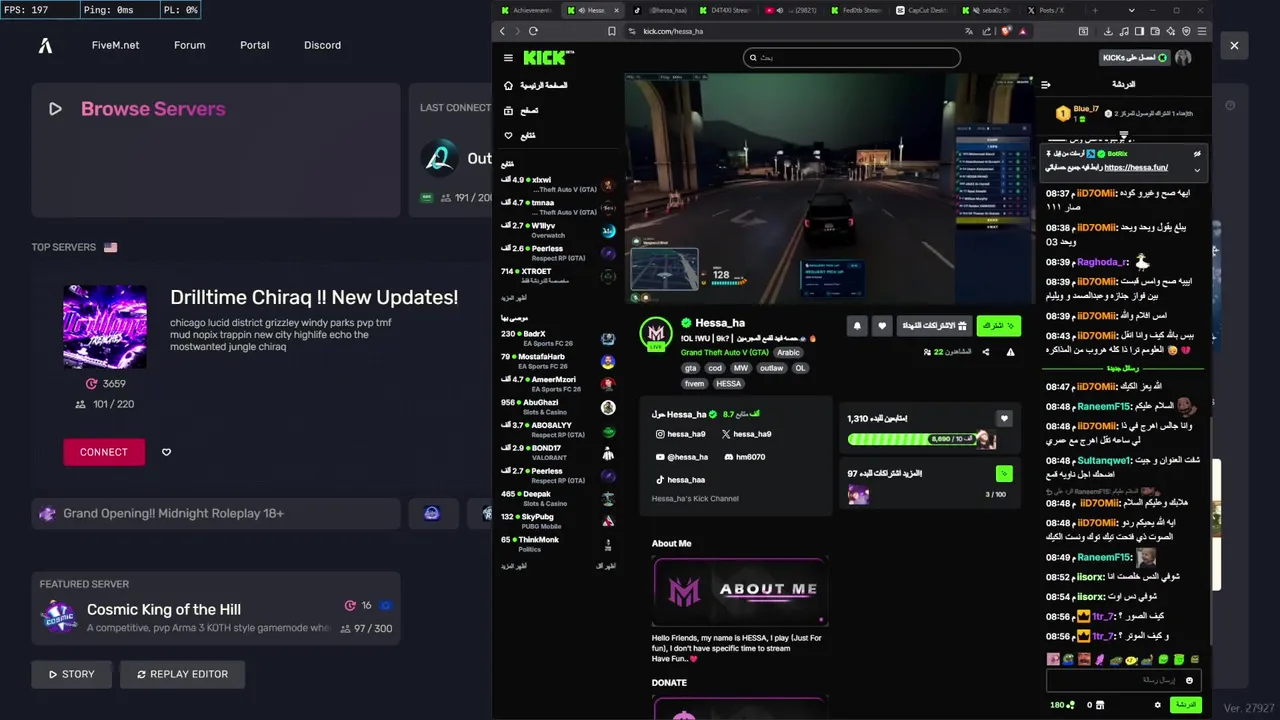Favorite the Drilltime Chiraq server heart

tap(166, 452)
